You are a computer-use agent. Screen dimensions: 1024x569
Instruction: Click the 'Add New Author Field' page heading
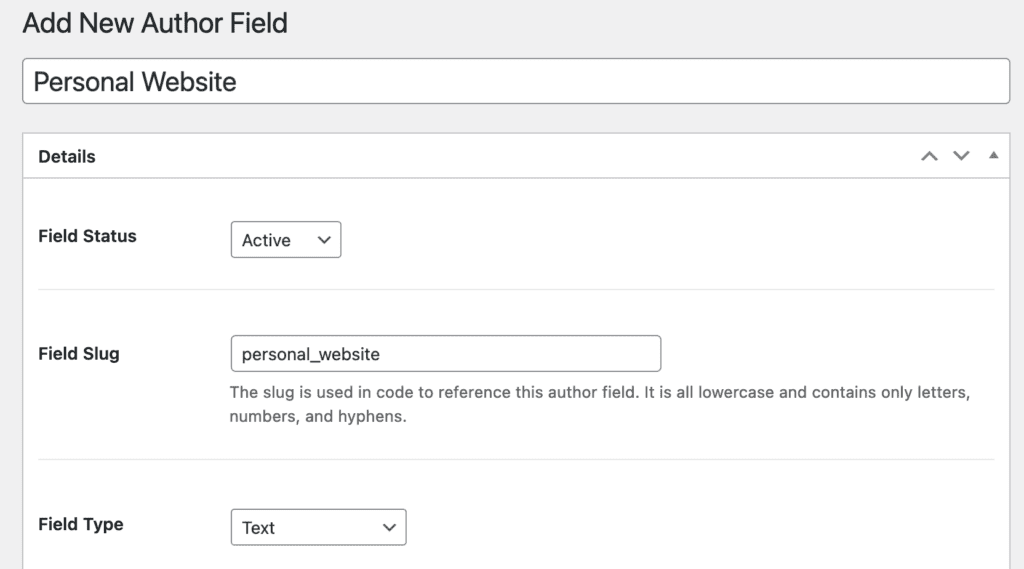coord(155,23)
